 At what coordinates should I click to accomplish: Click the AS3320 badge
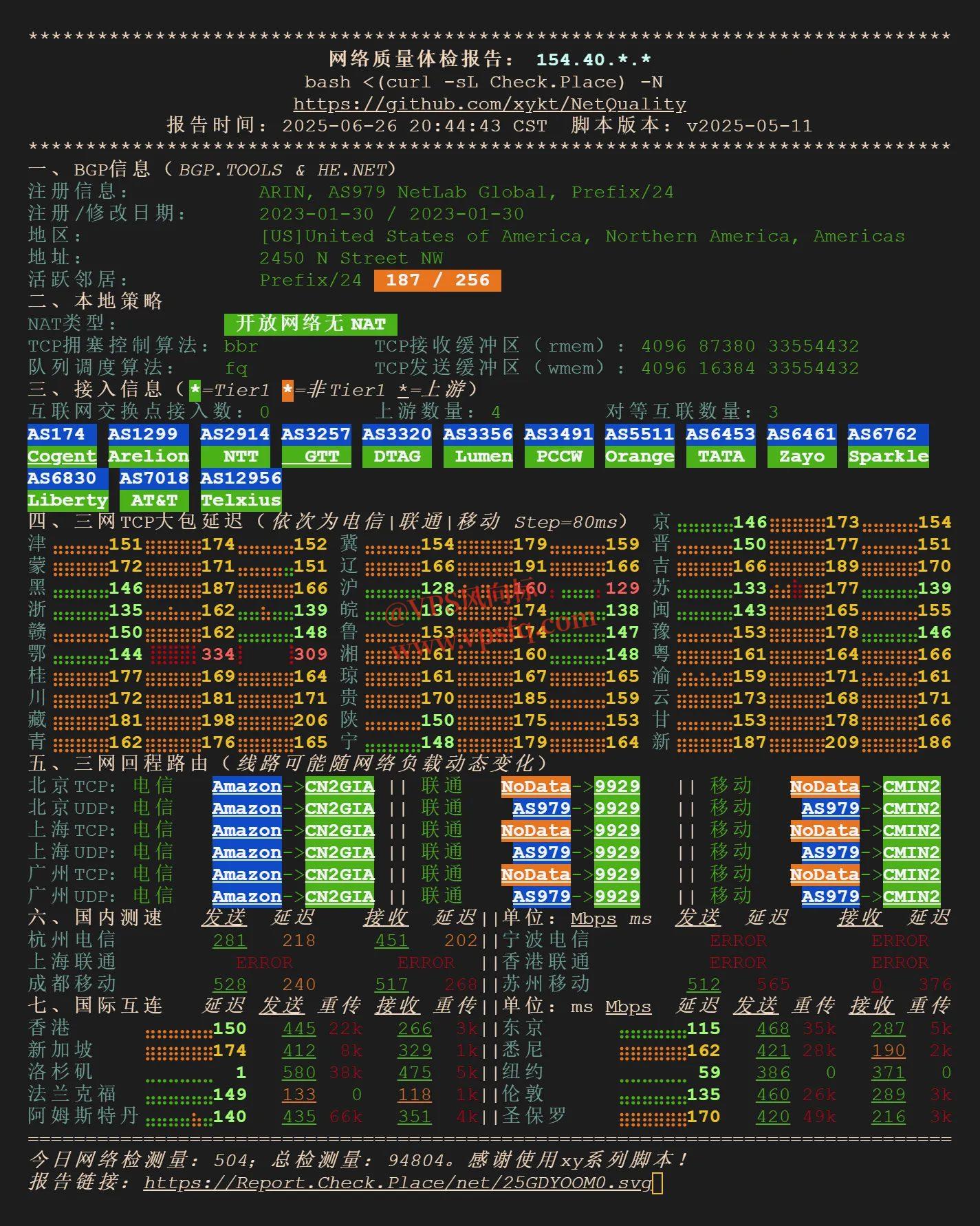[397, 434]
